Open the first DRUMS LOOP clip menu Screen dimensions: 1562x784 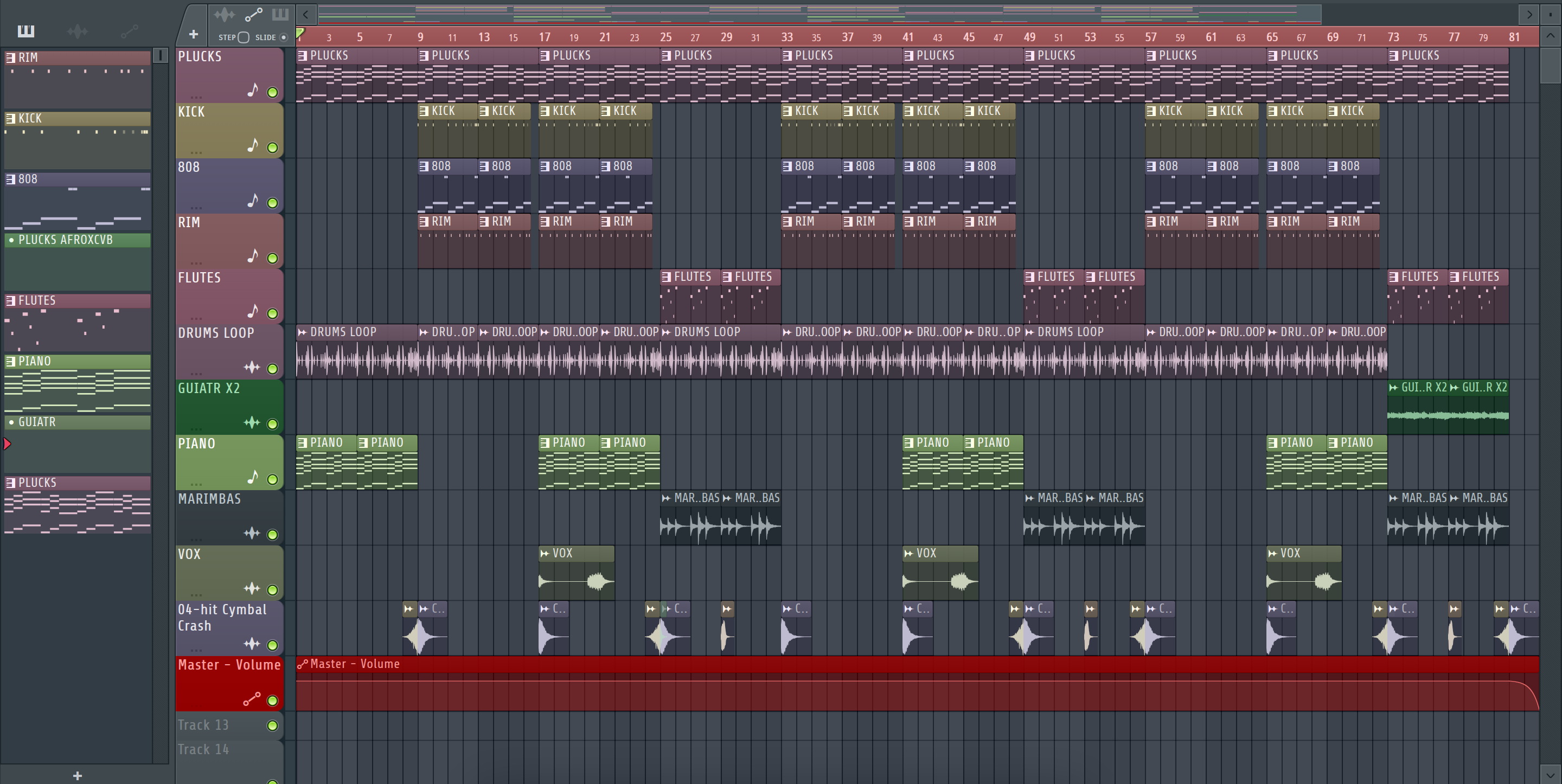pos(302,332)
